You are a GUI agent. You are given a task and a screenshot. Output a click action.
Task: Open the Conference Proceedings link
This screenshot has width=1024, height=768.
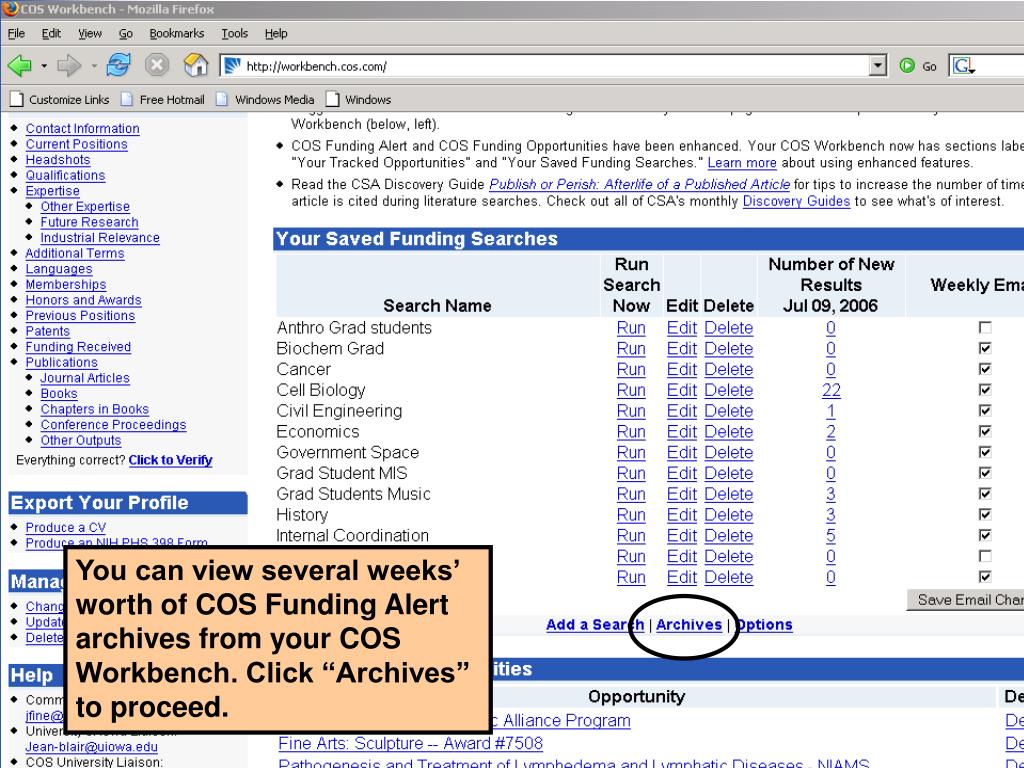point(114,425)
